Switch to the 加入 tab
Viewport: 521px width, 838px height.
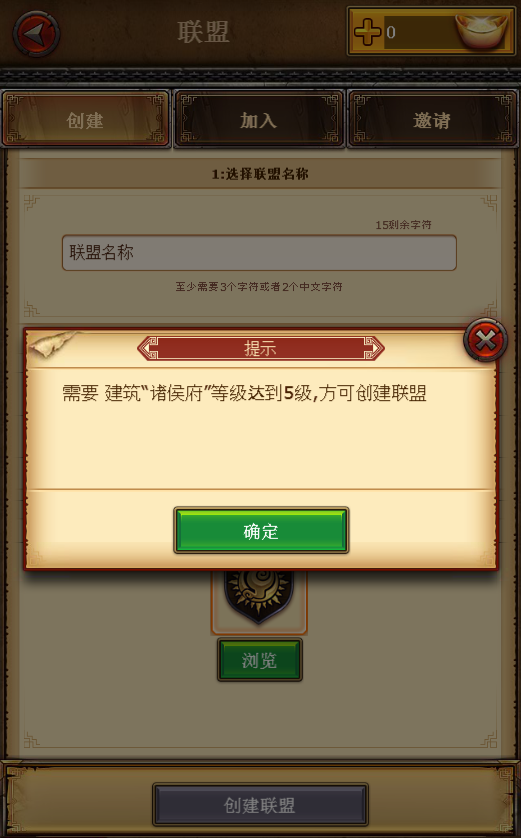(259, 120)
